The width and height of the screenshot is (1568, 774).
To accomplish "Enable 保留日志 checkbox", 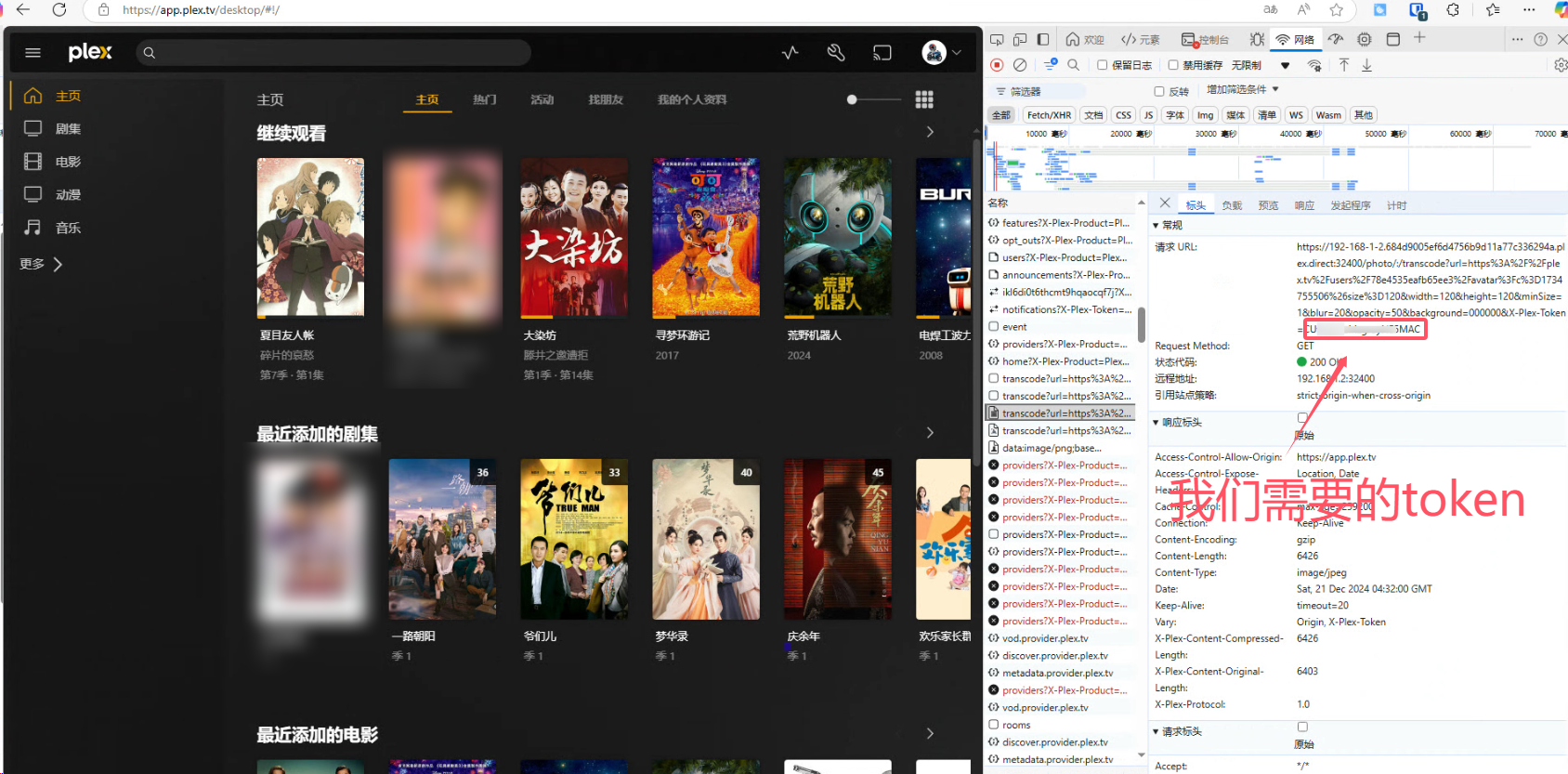I will point(1103,65).
